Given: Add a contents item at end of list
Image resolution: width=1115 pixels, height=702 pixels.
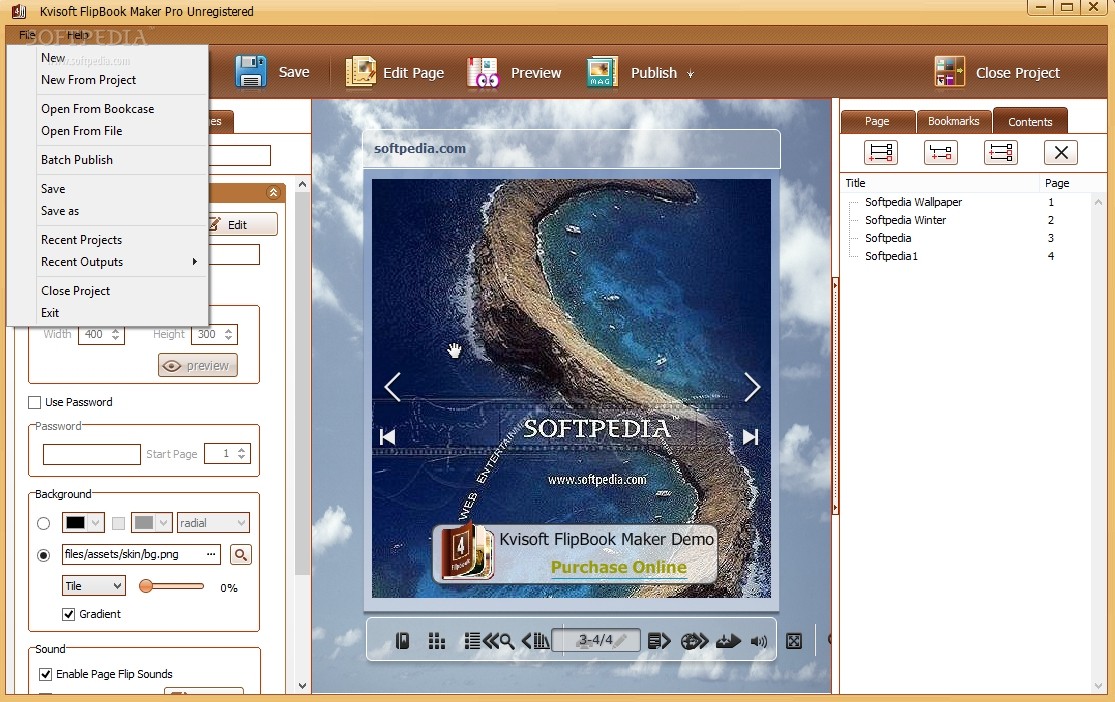Looking at the screenshot, I should click(880, 152).
